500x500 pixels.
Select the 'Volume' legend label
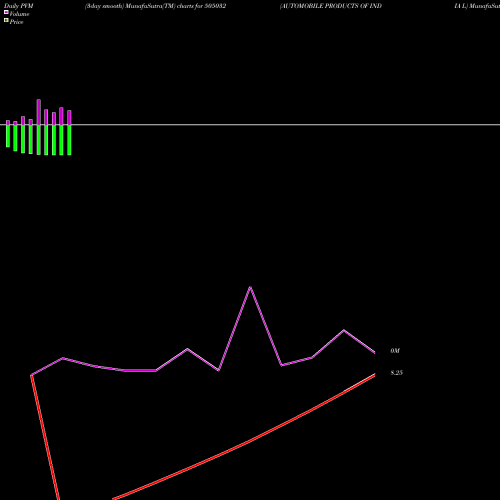click(19, 14)
